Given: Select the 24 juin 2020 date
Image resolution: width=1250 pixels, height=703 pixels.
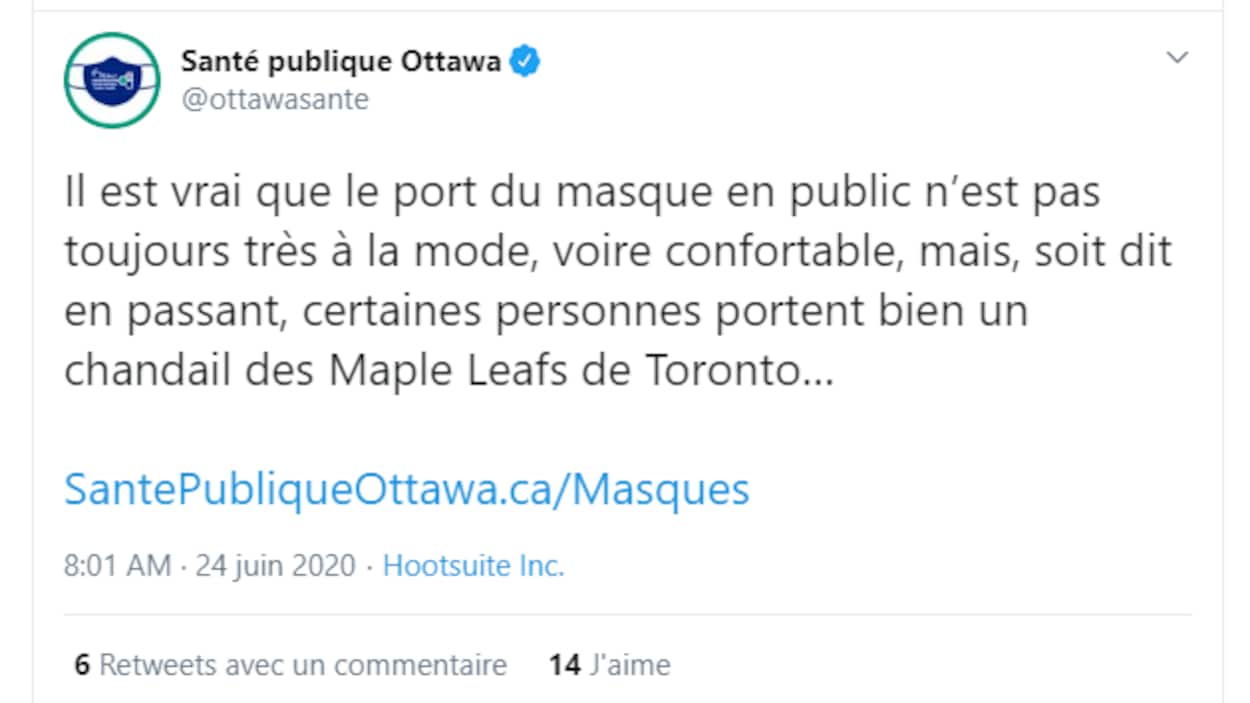Looking at the screenshot, I should tap(275, 566).
